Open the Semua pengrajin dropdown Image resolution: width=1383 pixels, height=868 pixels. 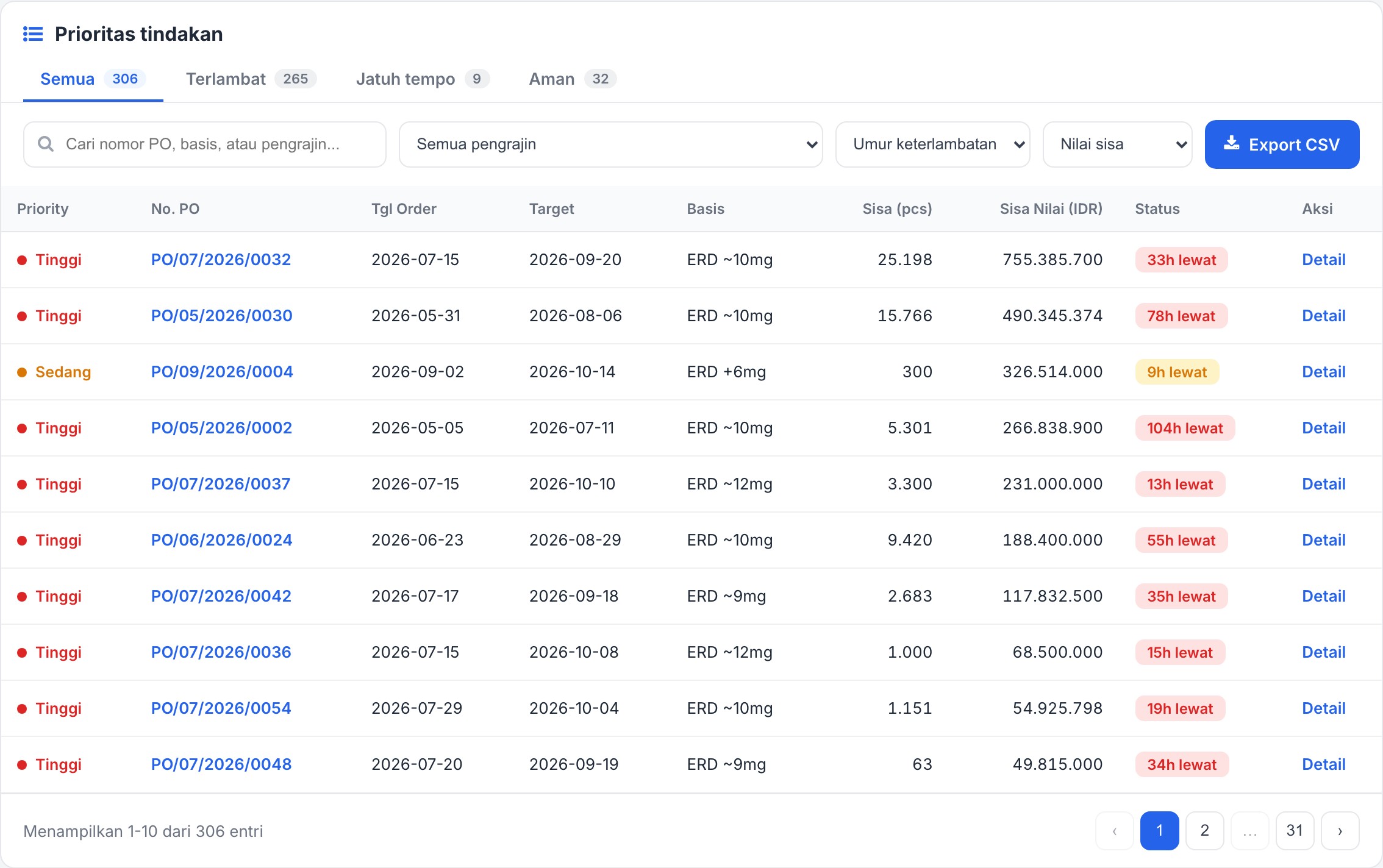point(610,144)
